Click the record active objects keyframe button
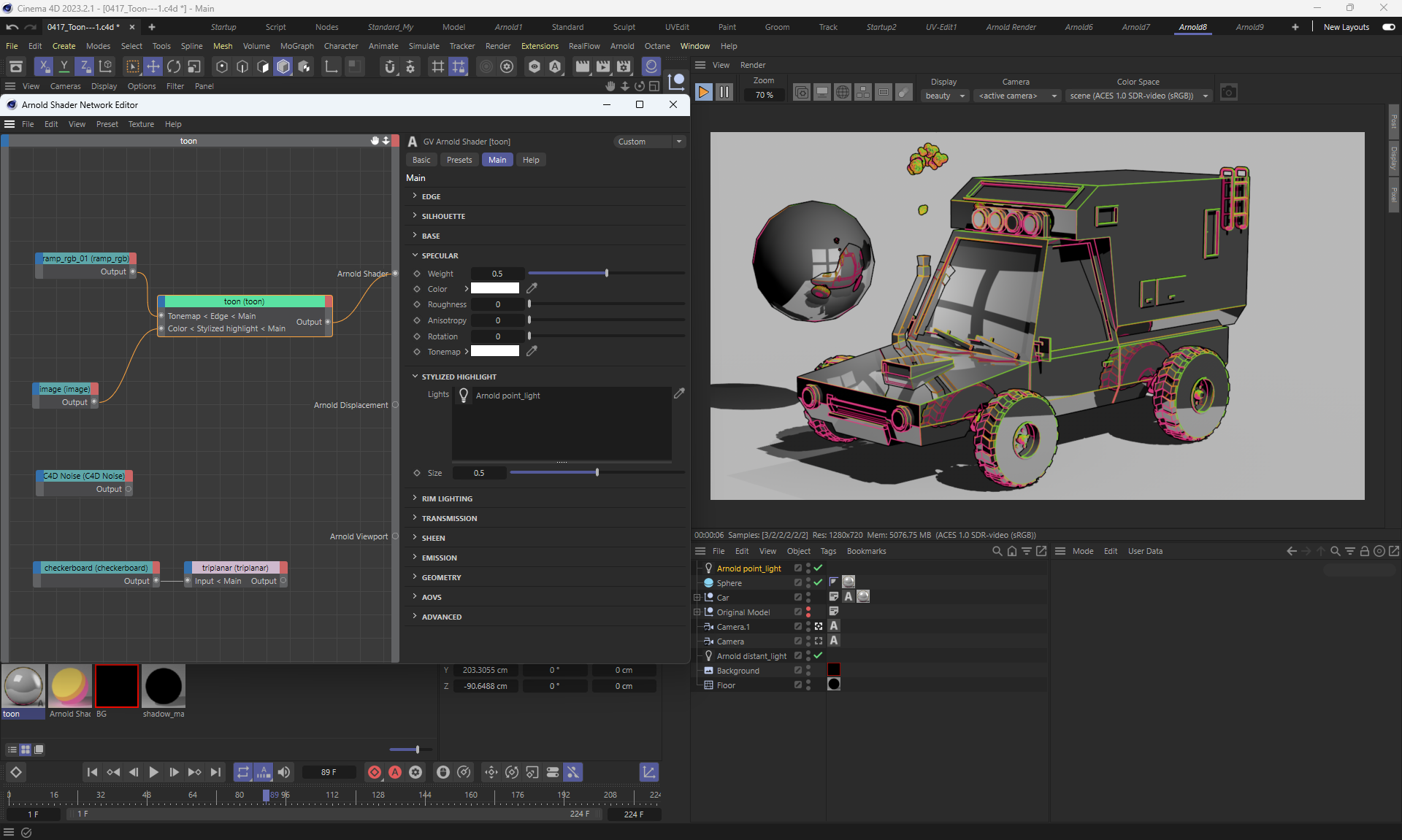Viewport: 1402px width, 840px height. [375, 772]
